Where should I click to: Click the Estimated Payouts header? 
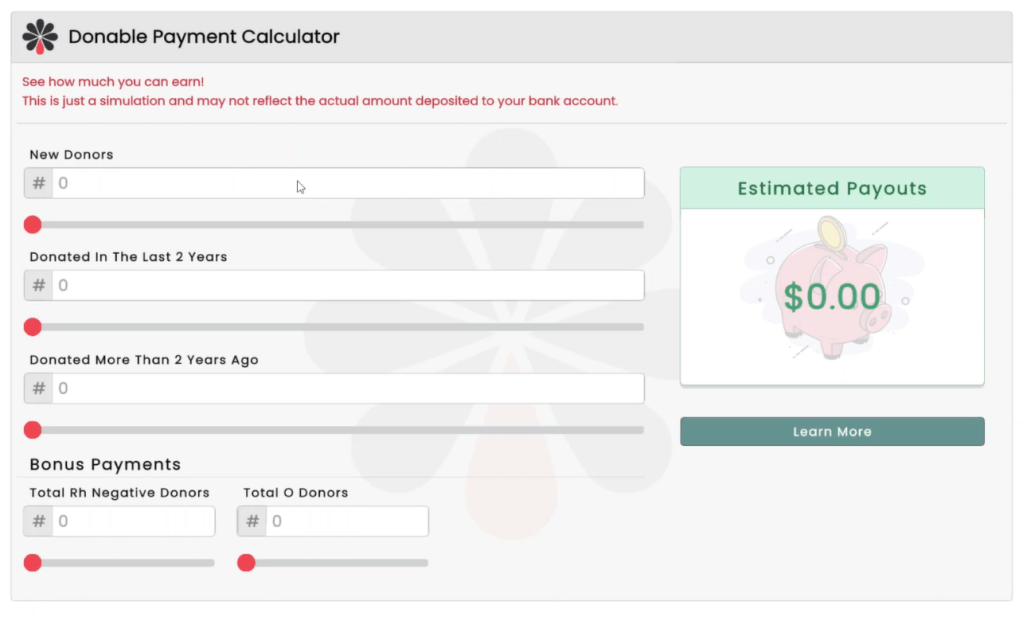tap(832, 188)
